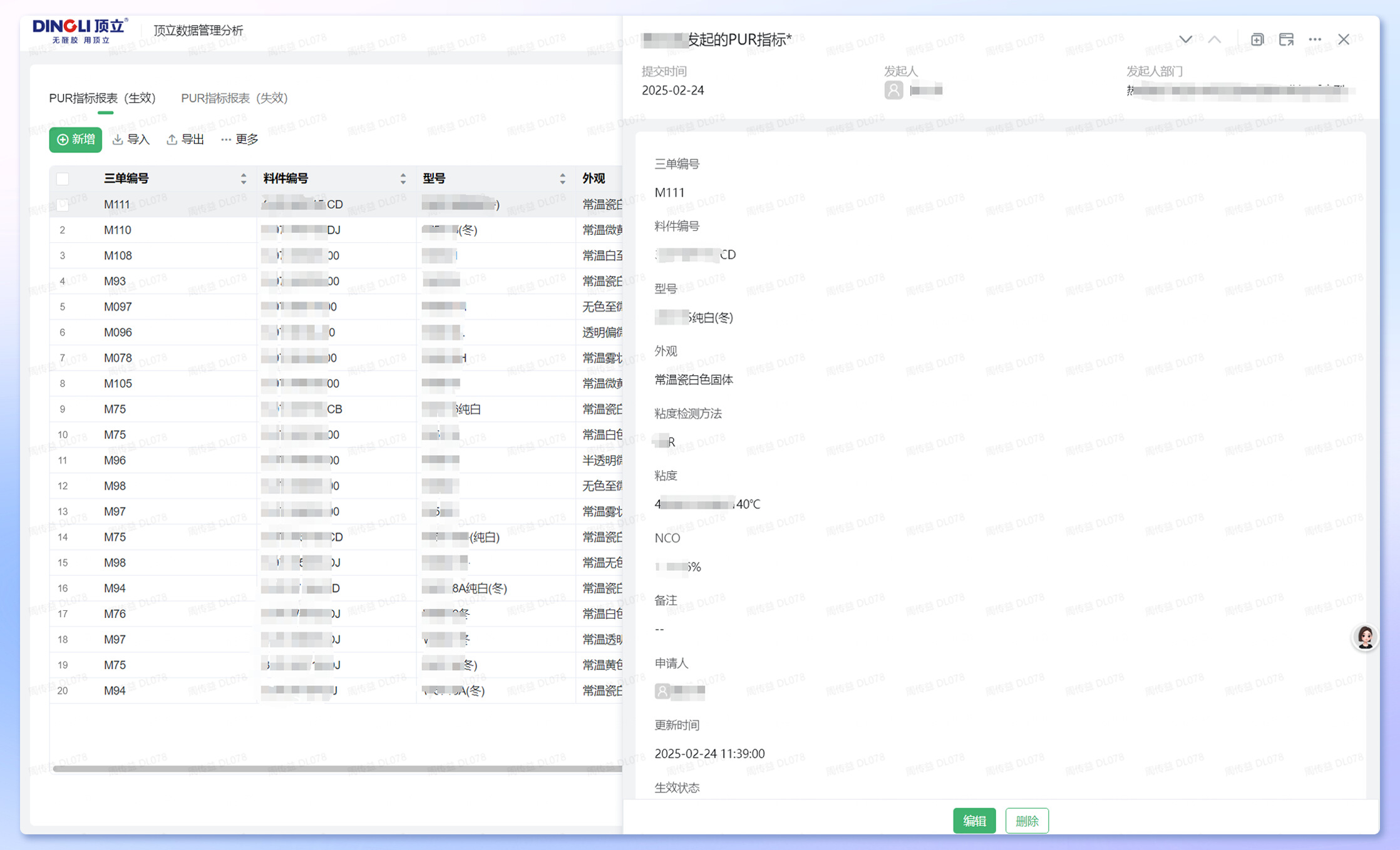Viewport: 1400px width, 850px height.
Task: Click the previous record up-chevron icon
Action: (1214, 39)
